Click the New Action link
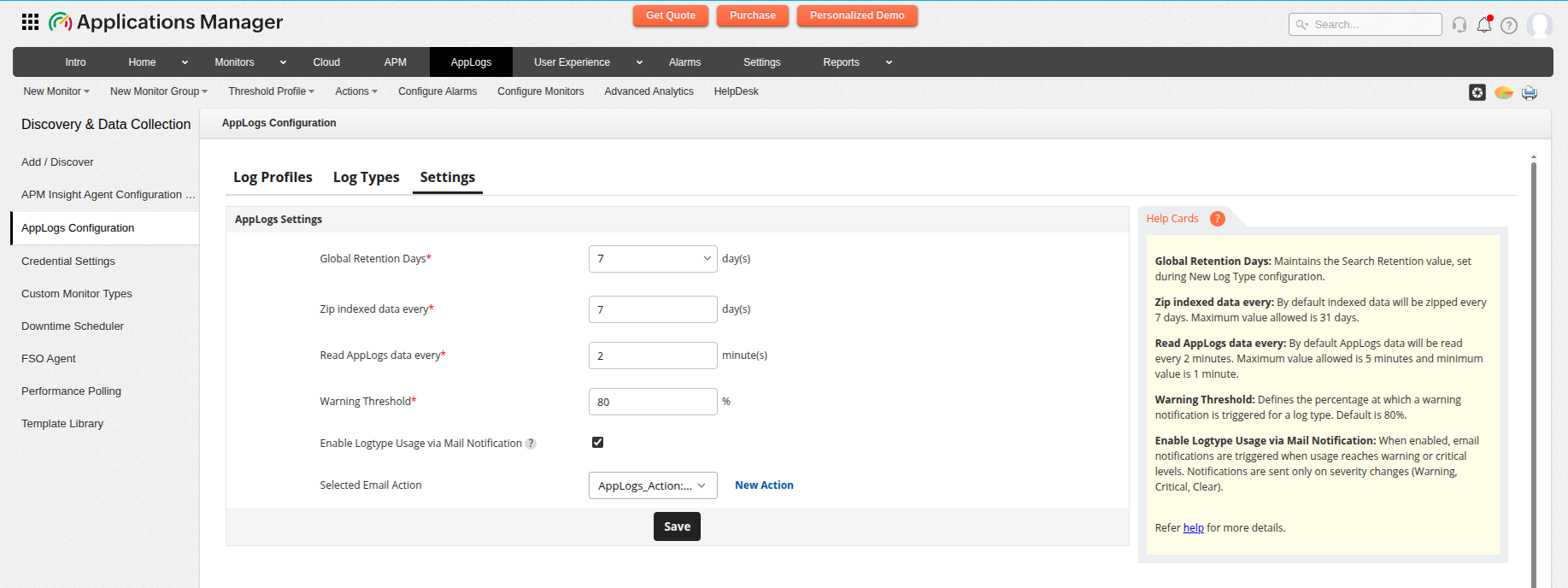1568x588 pixels. (x=764, y=485)
